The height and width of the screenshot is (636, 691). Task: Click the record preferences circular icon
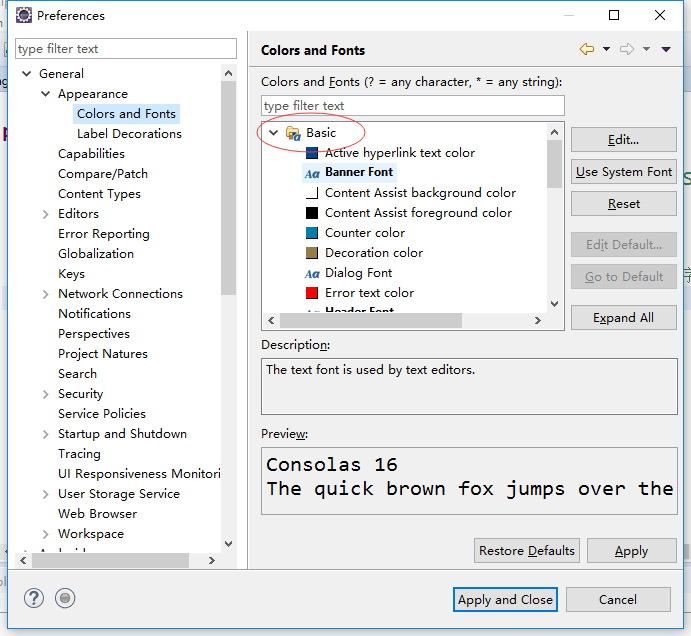coord(65,598)
